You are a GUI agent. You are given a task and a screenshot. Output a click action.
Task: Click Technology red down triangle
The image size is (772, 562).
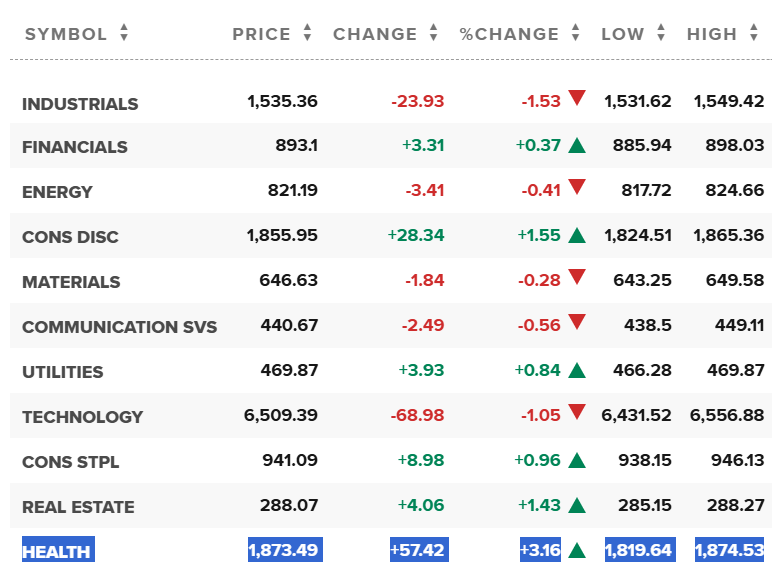(x=577, y=411)
